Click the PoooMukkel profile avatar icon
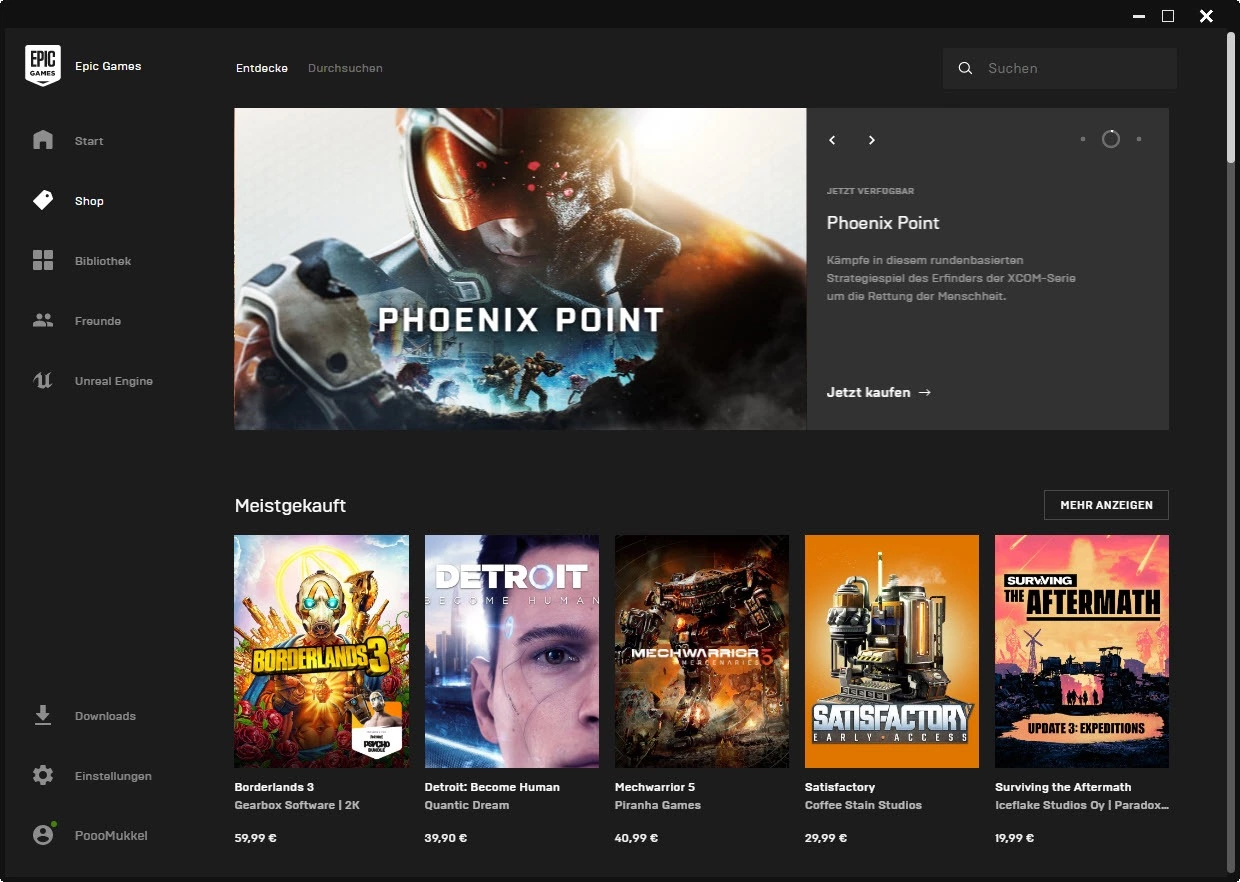This screenshot has height=882, width=1240. point(43,834)
